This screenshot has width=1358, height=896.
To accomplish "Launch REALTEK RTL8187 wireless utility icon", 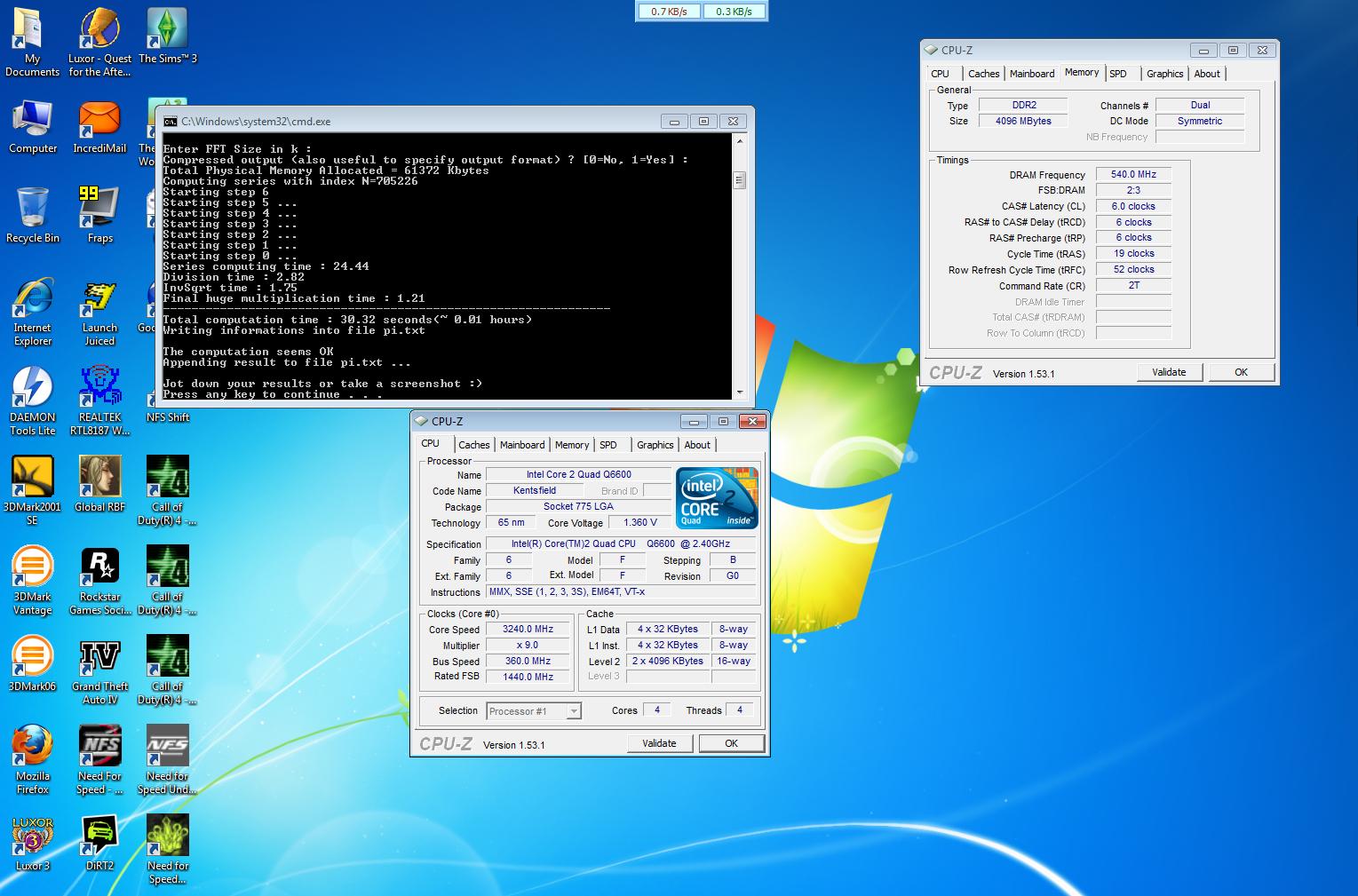I will pyautogui.click(x=99, y=400).
